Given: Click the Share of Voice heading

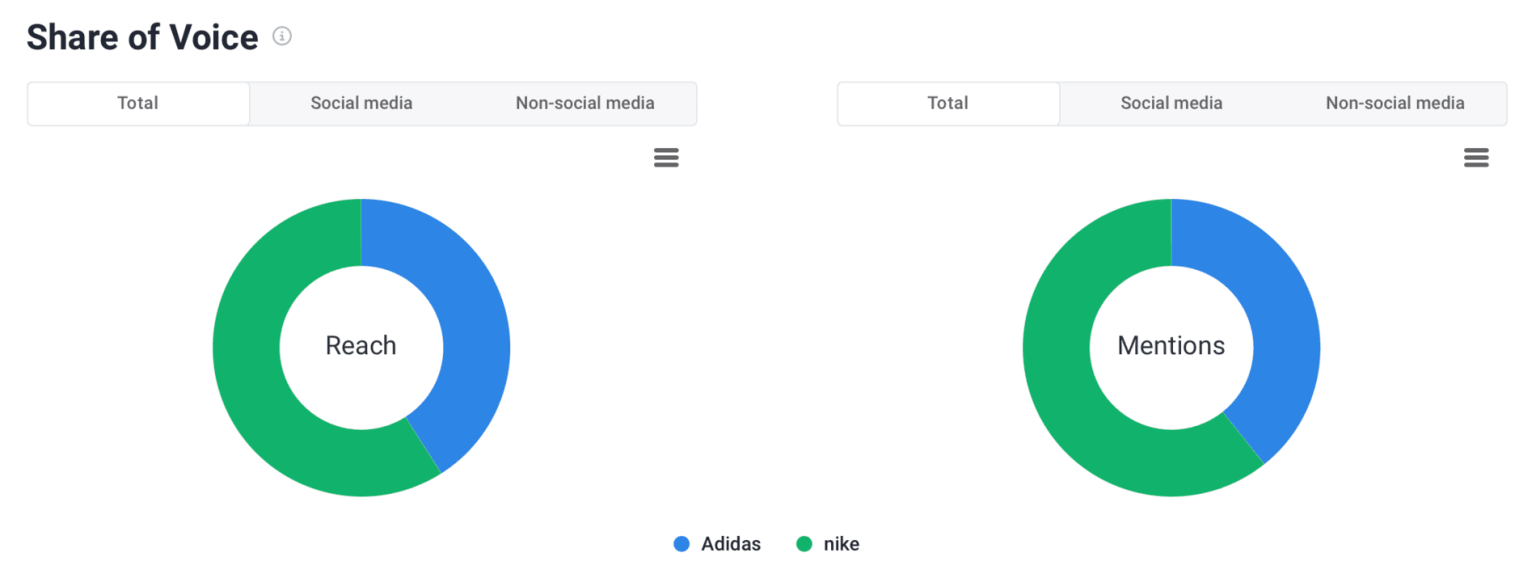Looking at the screenshot, I should (141, 36).
